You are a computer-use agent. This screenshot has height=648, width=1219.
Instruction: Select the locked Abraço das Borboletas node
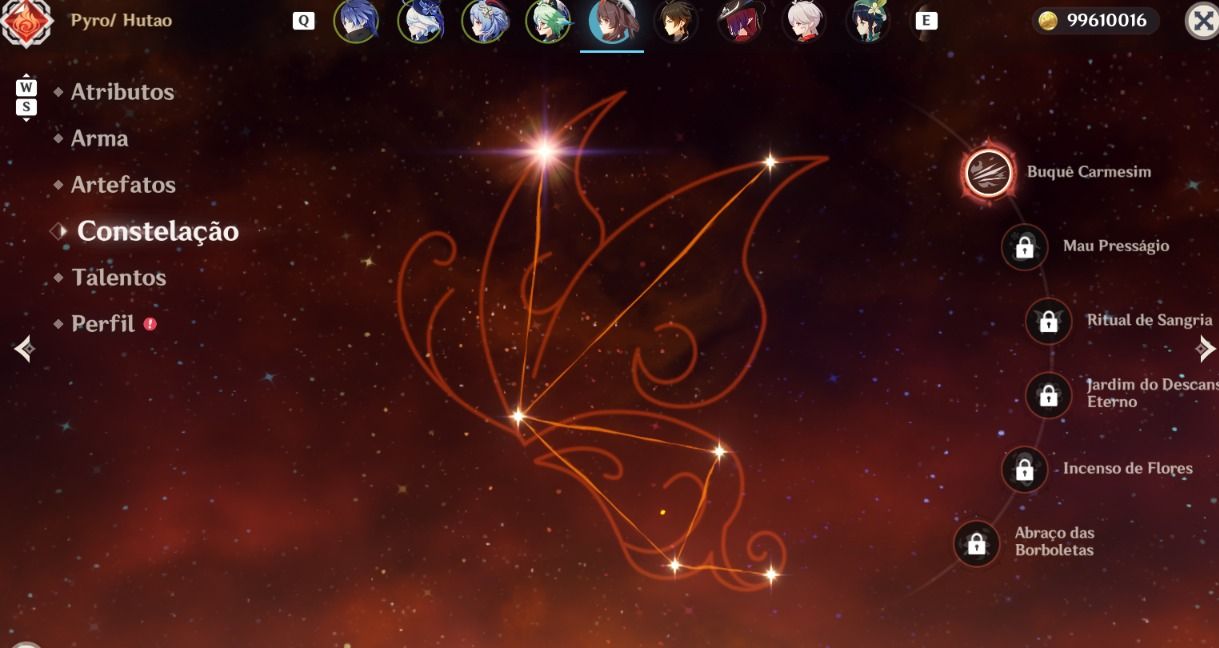[976, 543]
